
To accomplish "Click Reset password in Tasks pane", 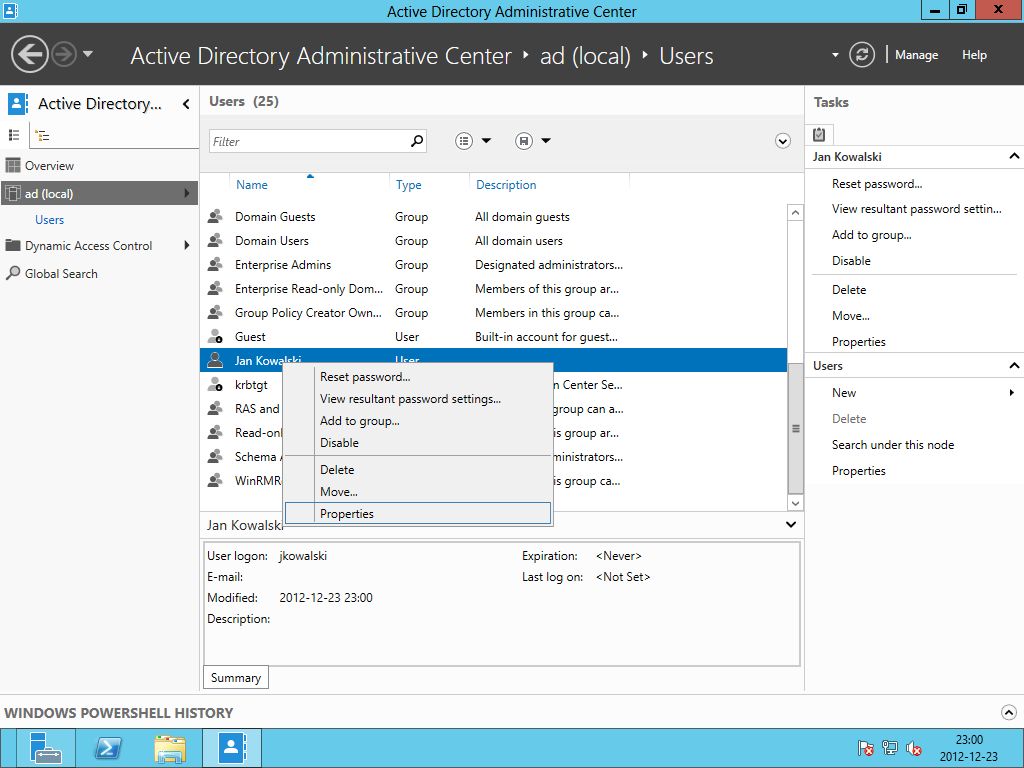I will click(x=876, y=184).
